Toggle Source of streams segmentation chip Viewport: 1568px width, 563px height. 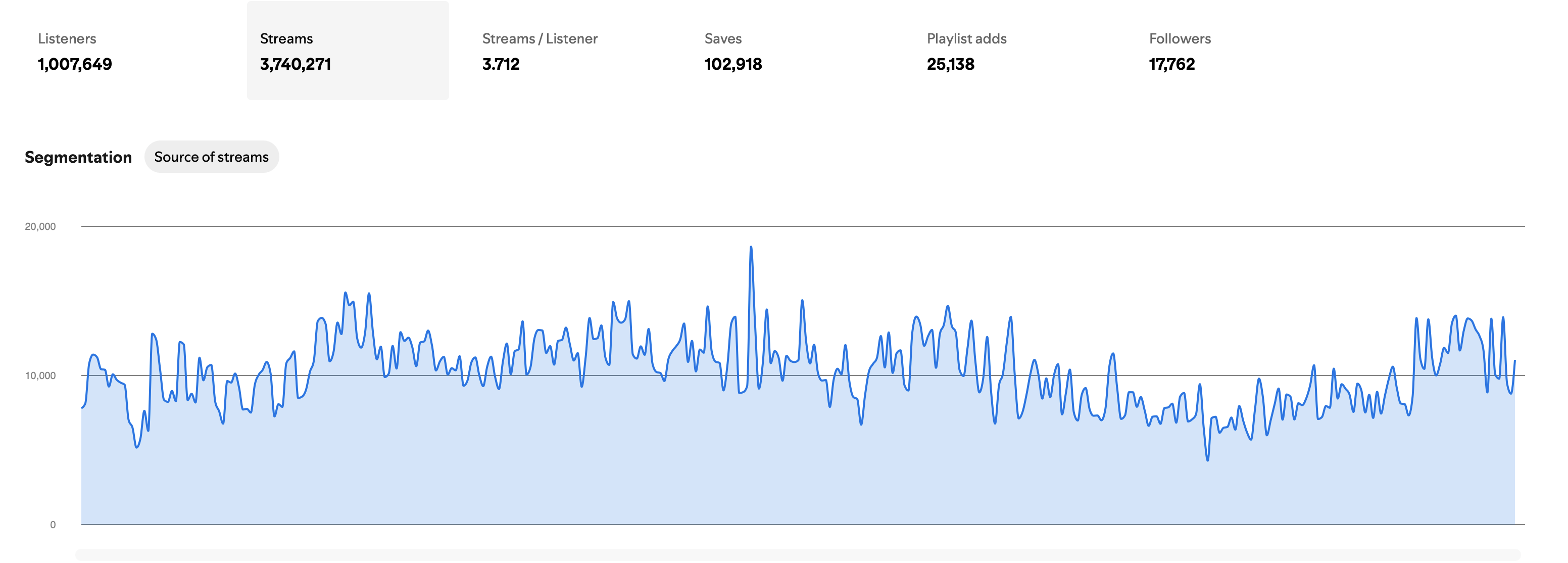point(211,157)
